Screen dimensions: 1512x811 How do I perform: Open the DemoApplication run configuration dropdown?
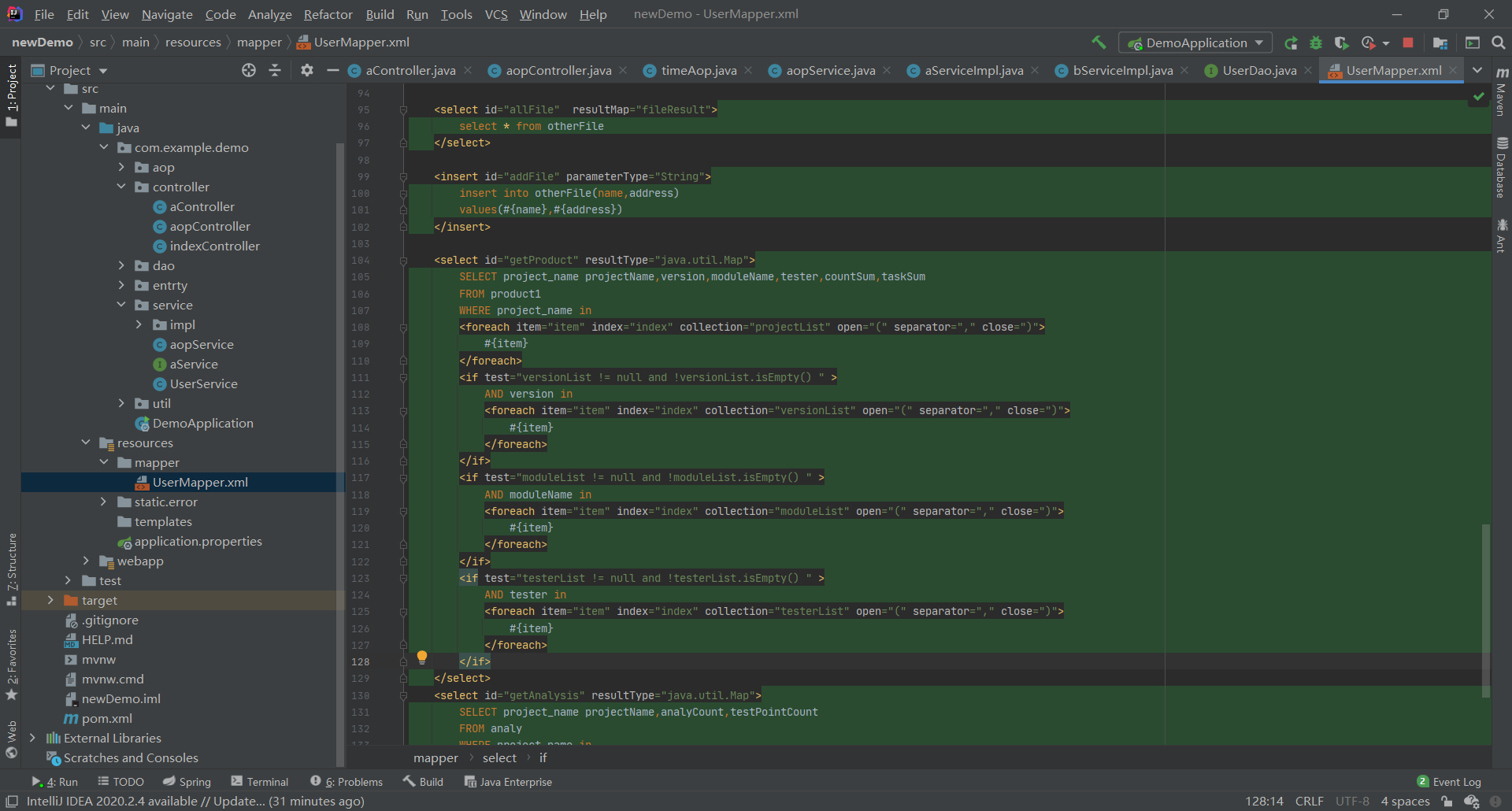pyautogui.click(x=1195, y=43)
